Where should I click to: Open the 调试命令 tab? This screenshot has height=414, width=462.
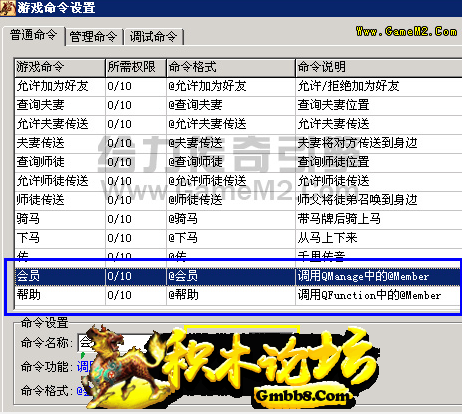pos(153,37)
